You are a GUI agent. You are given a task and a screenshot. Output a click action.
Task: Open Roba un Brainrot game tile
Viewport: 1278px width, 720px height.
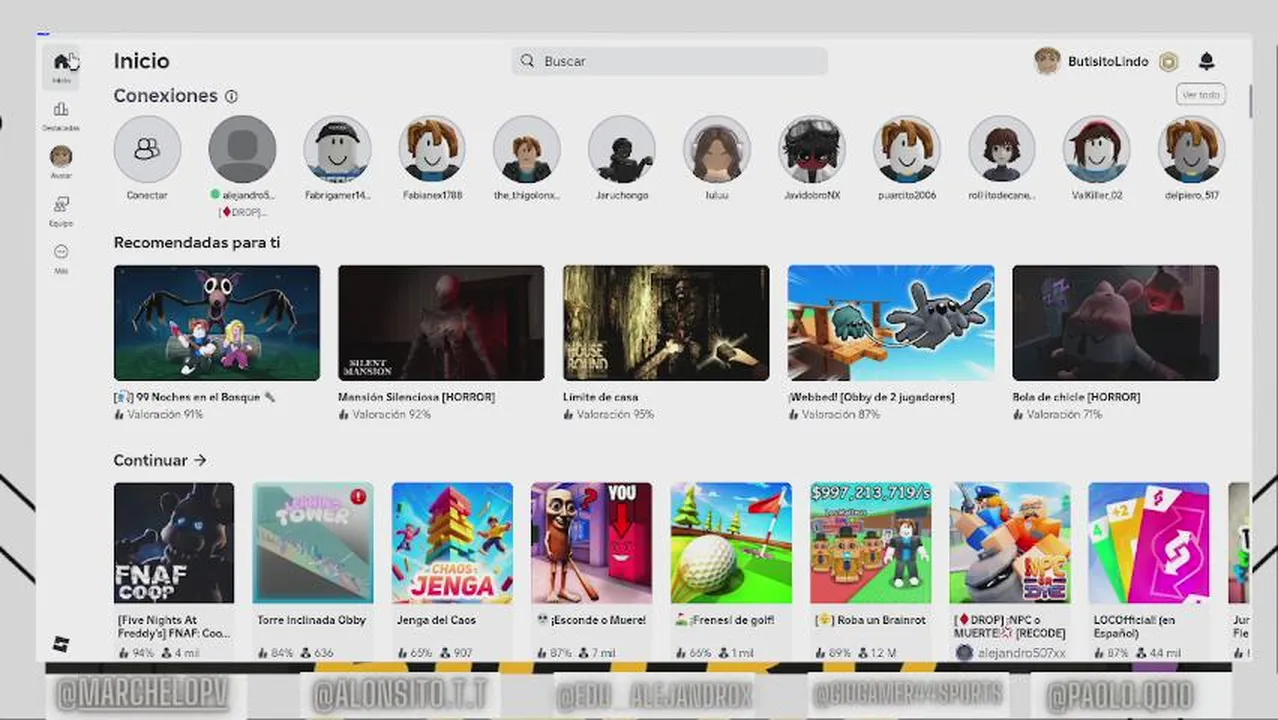pos(870,543)
